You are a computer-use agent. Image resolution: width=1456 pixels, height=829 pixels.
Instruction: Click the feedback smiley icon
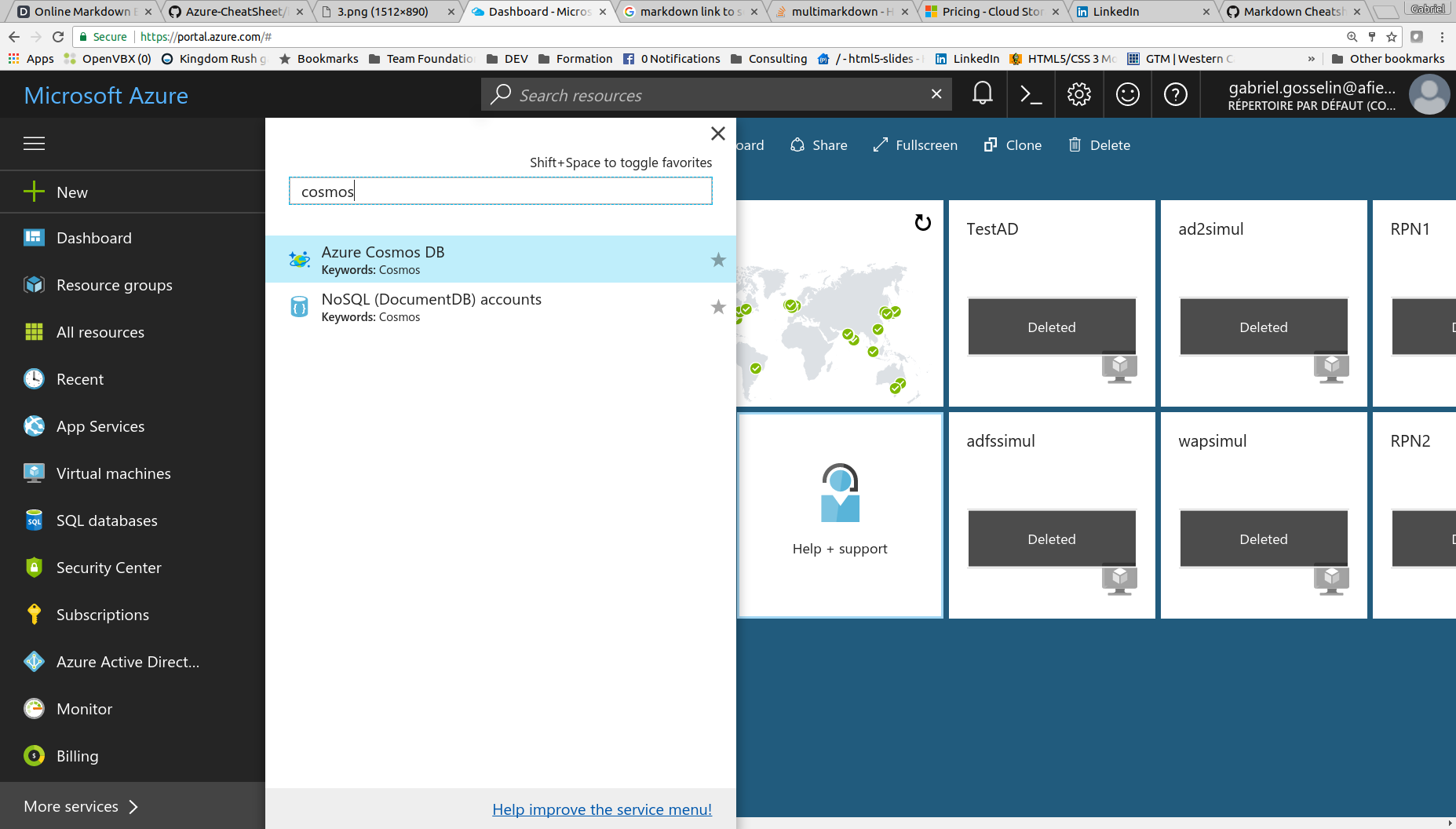pyautogui.click(x=1127, y=94)
